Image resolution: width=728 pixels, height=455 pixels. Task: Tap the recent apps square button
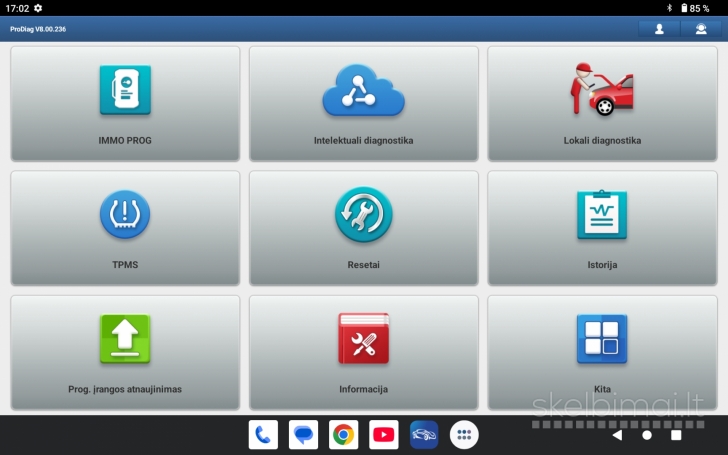(676, 435)
